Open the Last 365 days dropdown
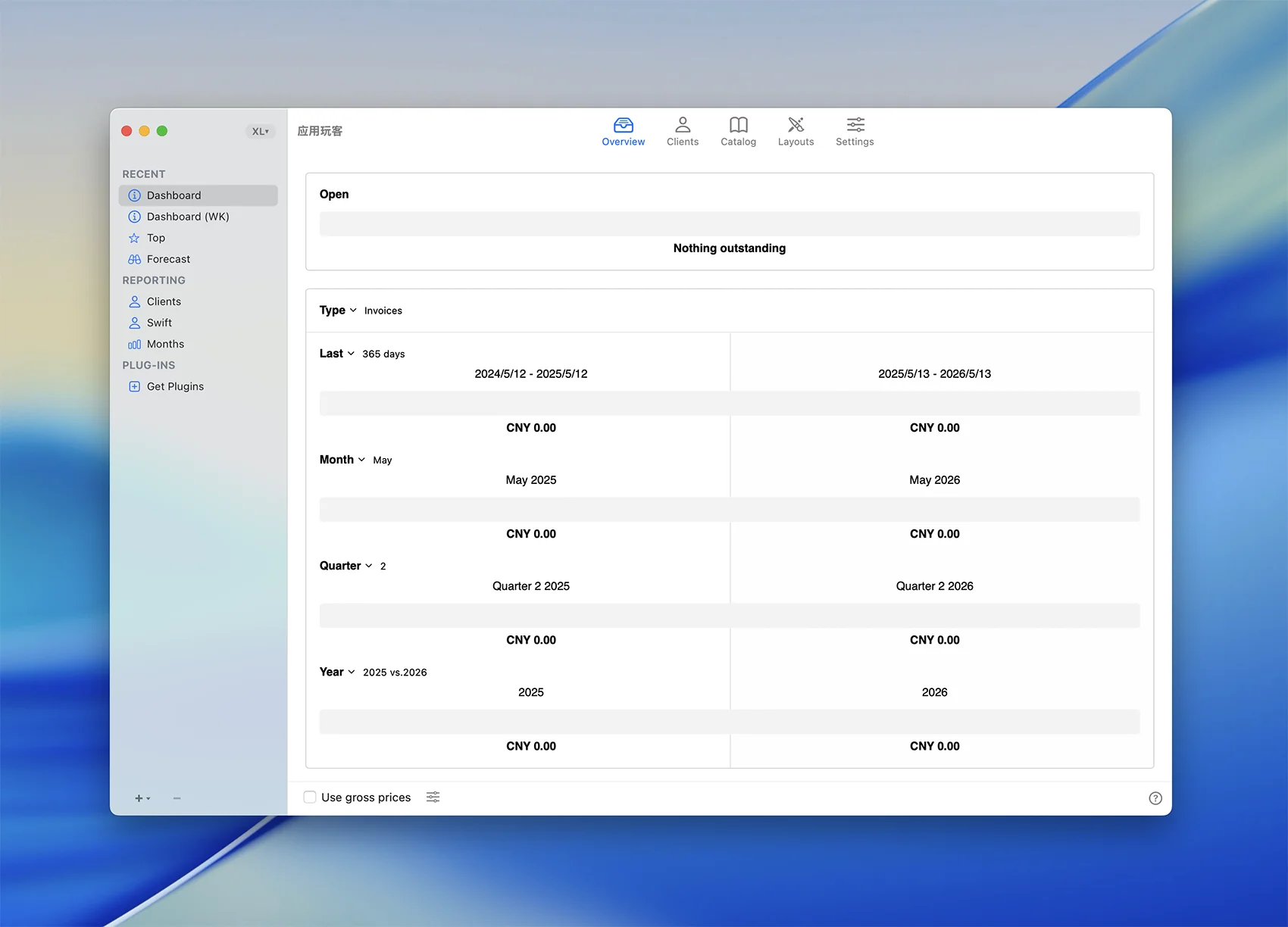 362,354
